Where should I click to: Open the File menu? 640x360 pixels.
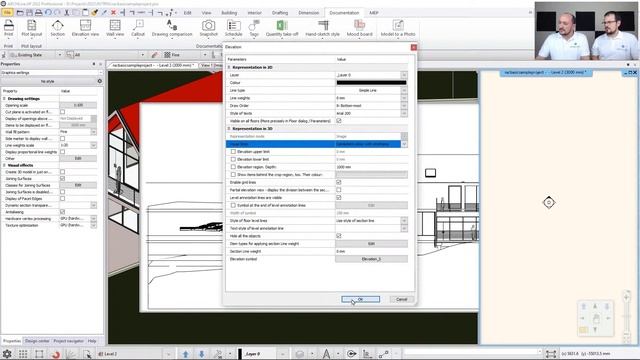point(7,13)
